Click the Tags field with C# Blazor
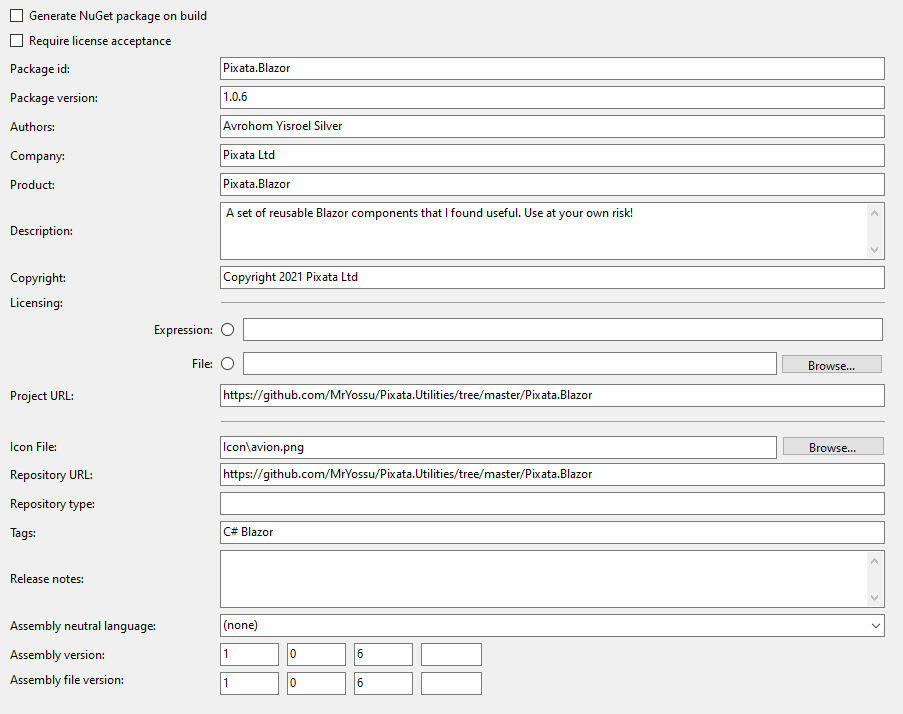 point(552,533)
